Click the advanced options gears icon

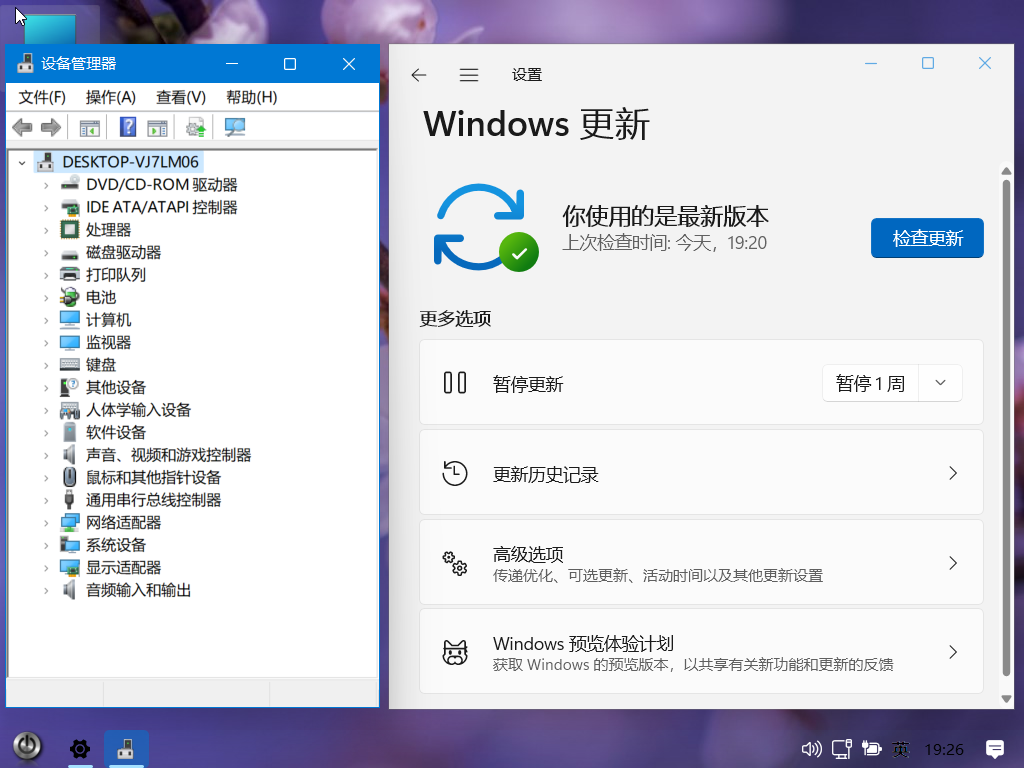(x=455, y=563)
